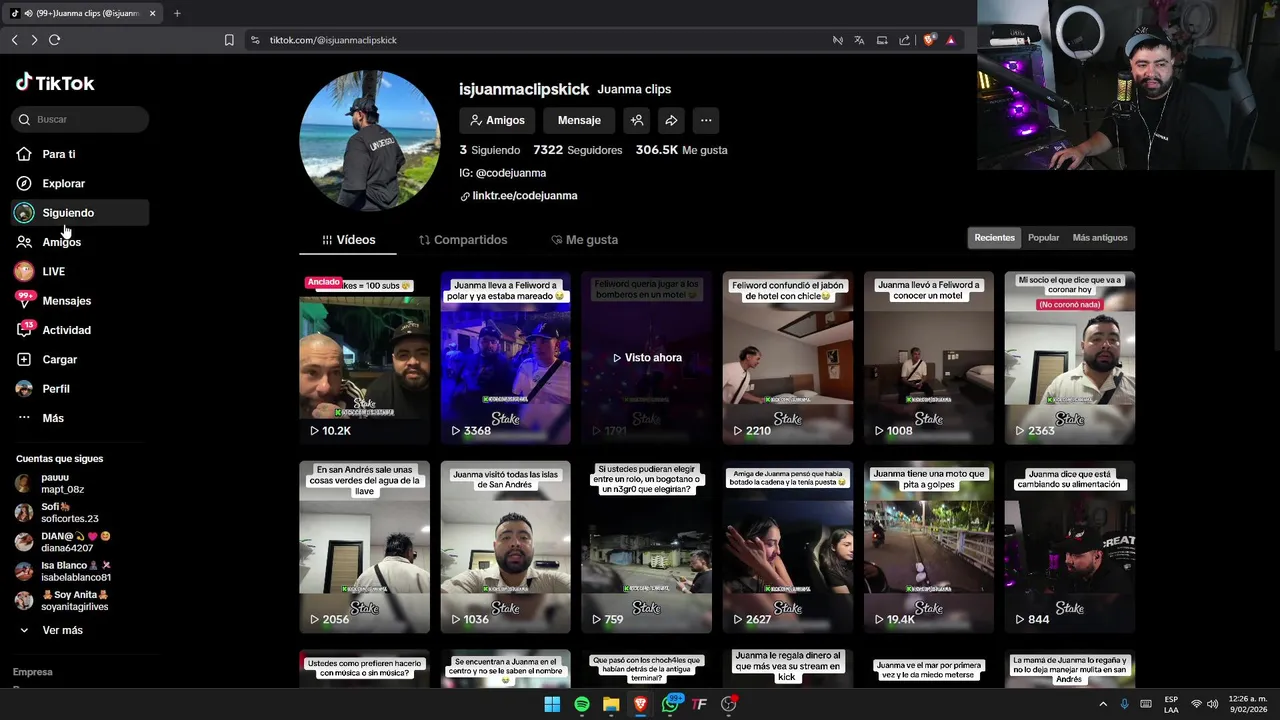Select Popular sort option
Viewport: 1280px width, 720px height.
point(1043,238)
